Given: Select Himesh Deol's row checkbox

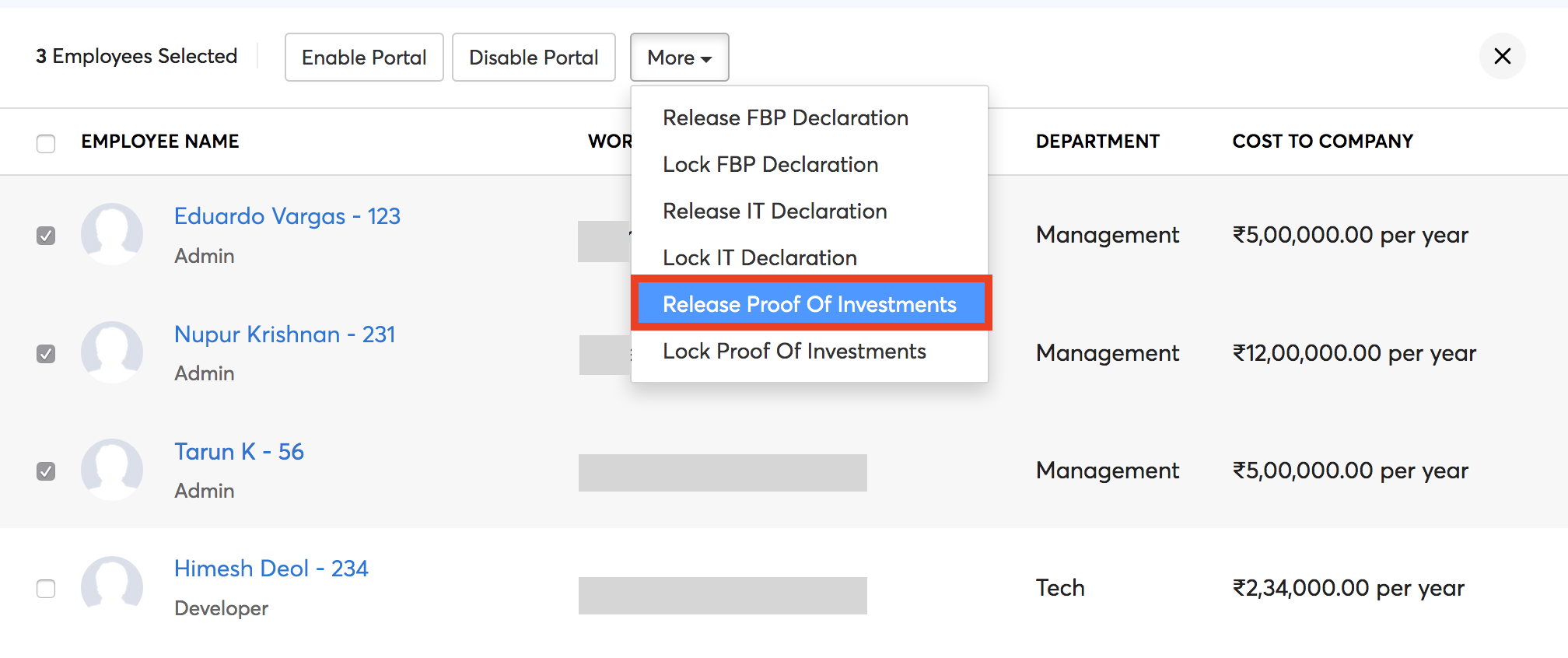Looking at the screenshot, I should click(x=46, y=589).
